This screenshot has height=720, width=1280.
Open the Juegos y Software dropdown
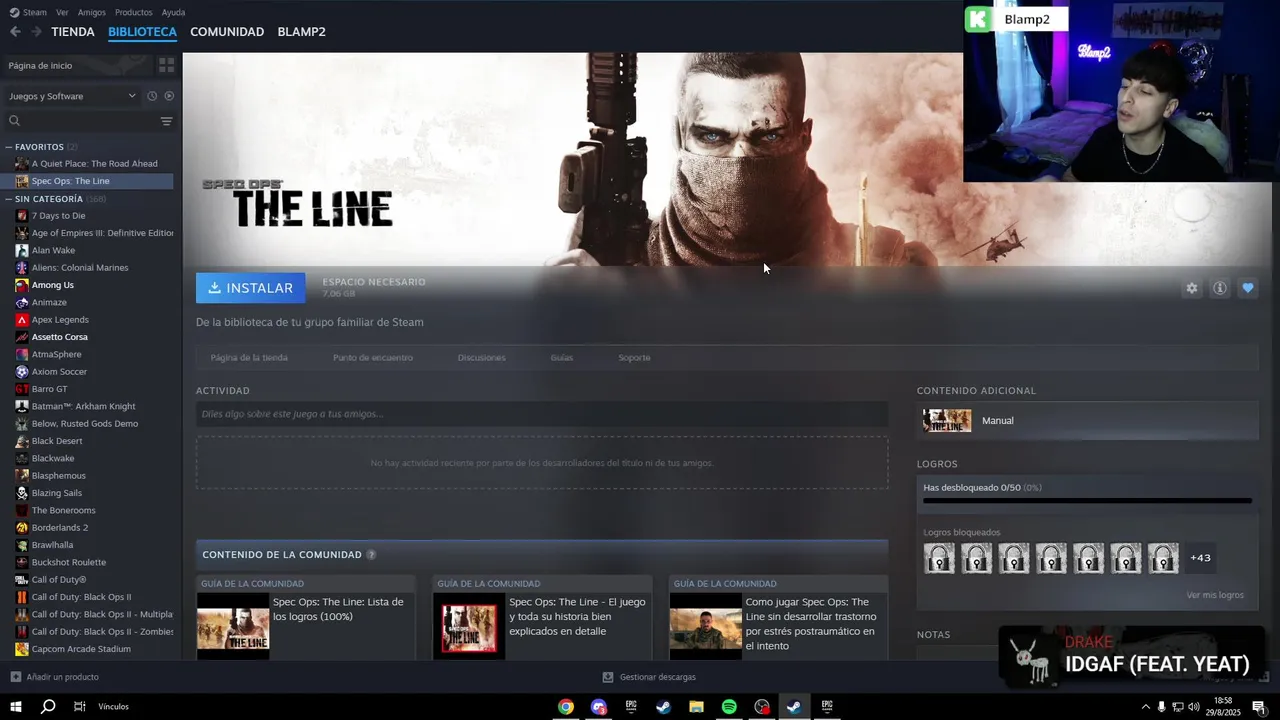tap(72, 96)
